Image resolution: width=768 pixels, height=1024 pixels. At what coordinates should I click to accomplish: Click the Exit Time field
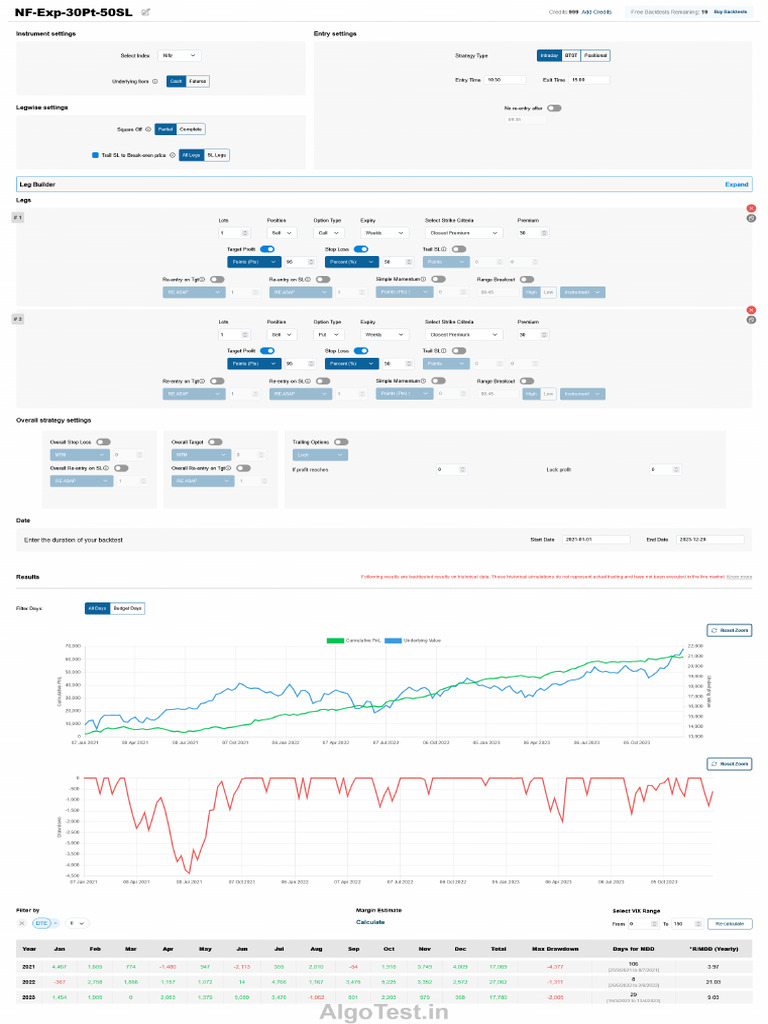(590, 80)
